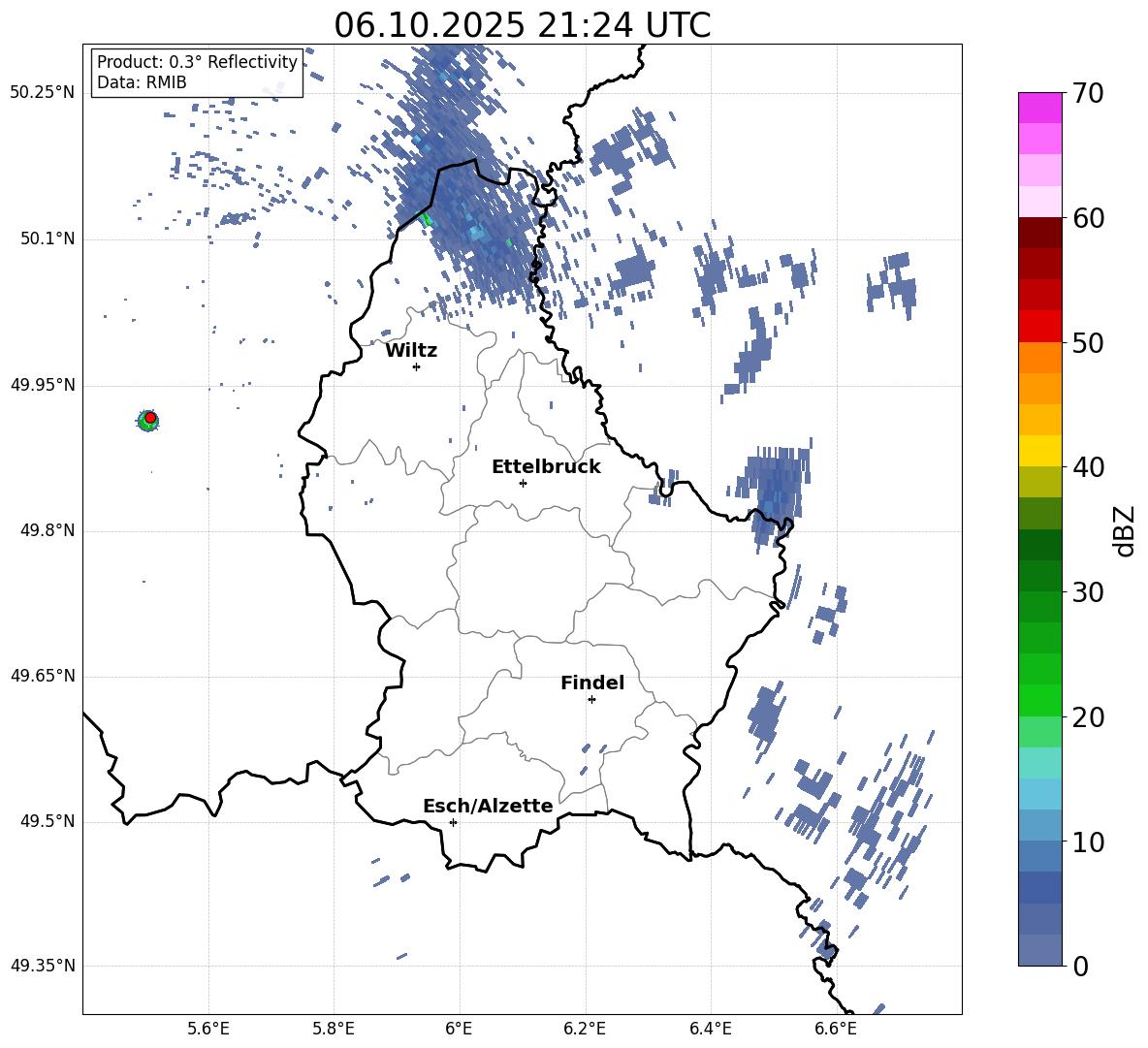Screen dimensions: 1148x1048
Task: Click the 5.6°E longitude label
Action: pyautogui.click(x=208, y=1029)
